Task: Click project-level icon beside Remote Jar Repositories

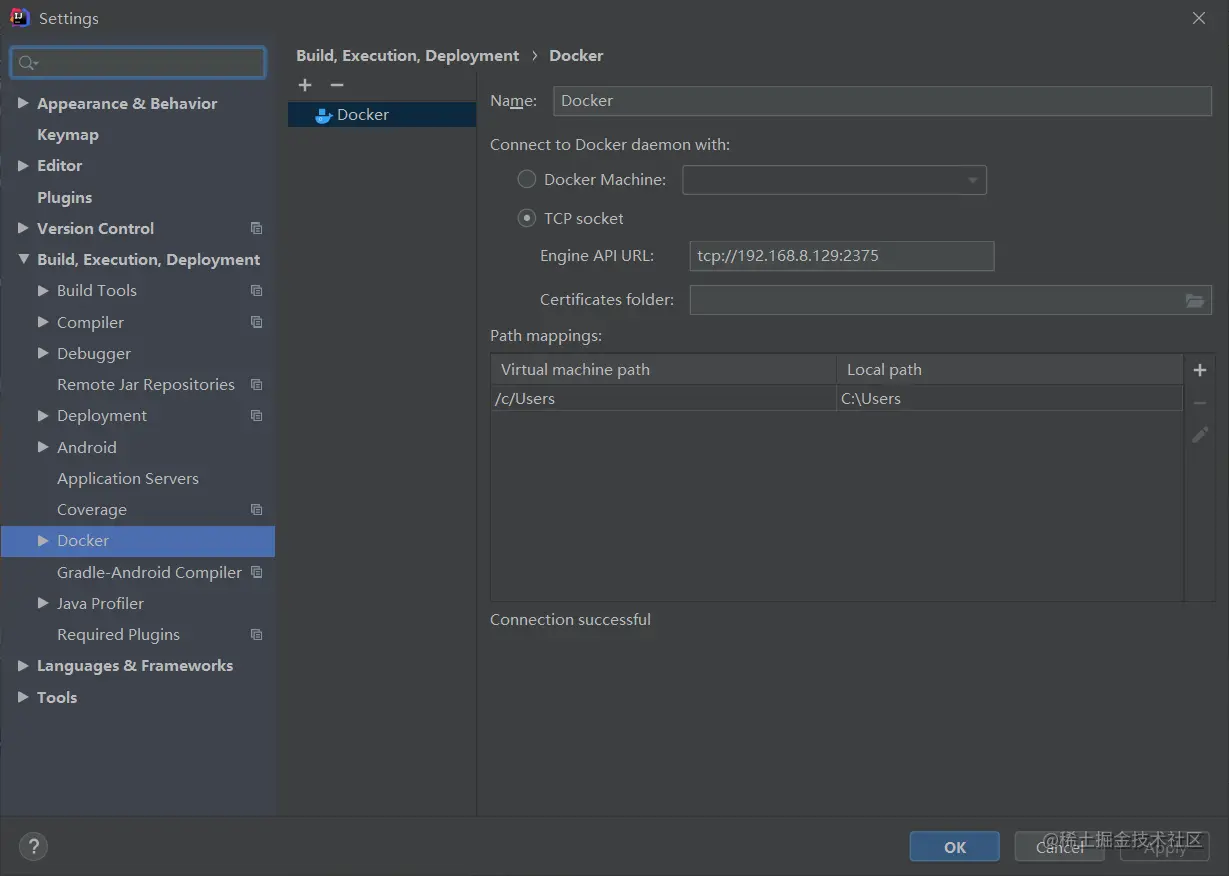Action: coord(257,385)
